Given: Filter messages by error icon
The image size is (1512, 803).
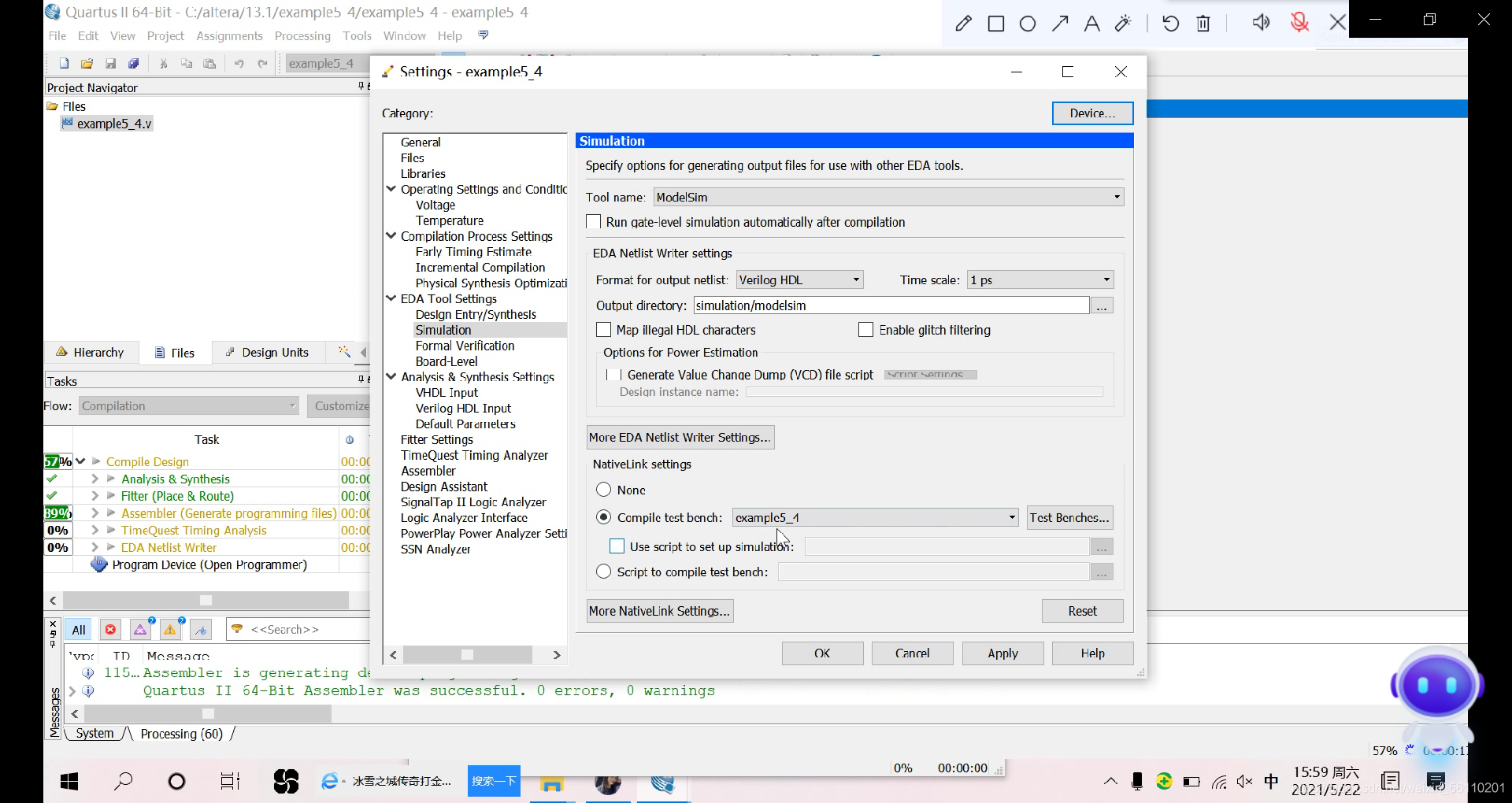Looking at the screenshot, I should click(x=110, y=630).
